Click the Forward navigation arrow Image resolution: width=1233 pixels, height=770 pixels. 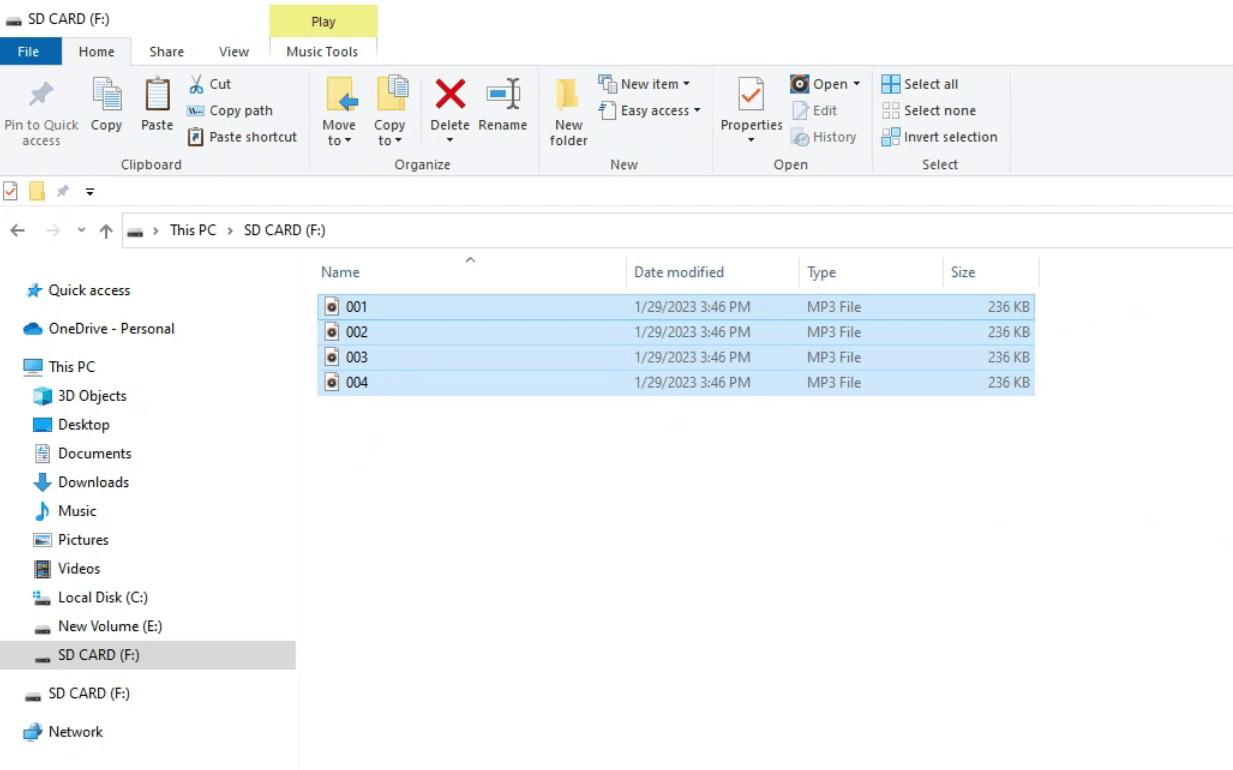[53, 230]
